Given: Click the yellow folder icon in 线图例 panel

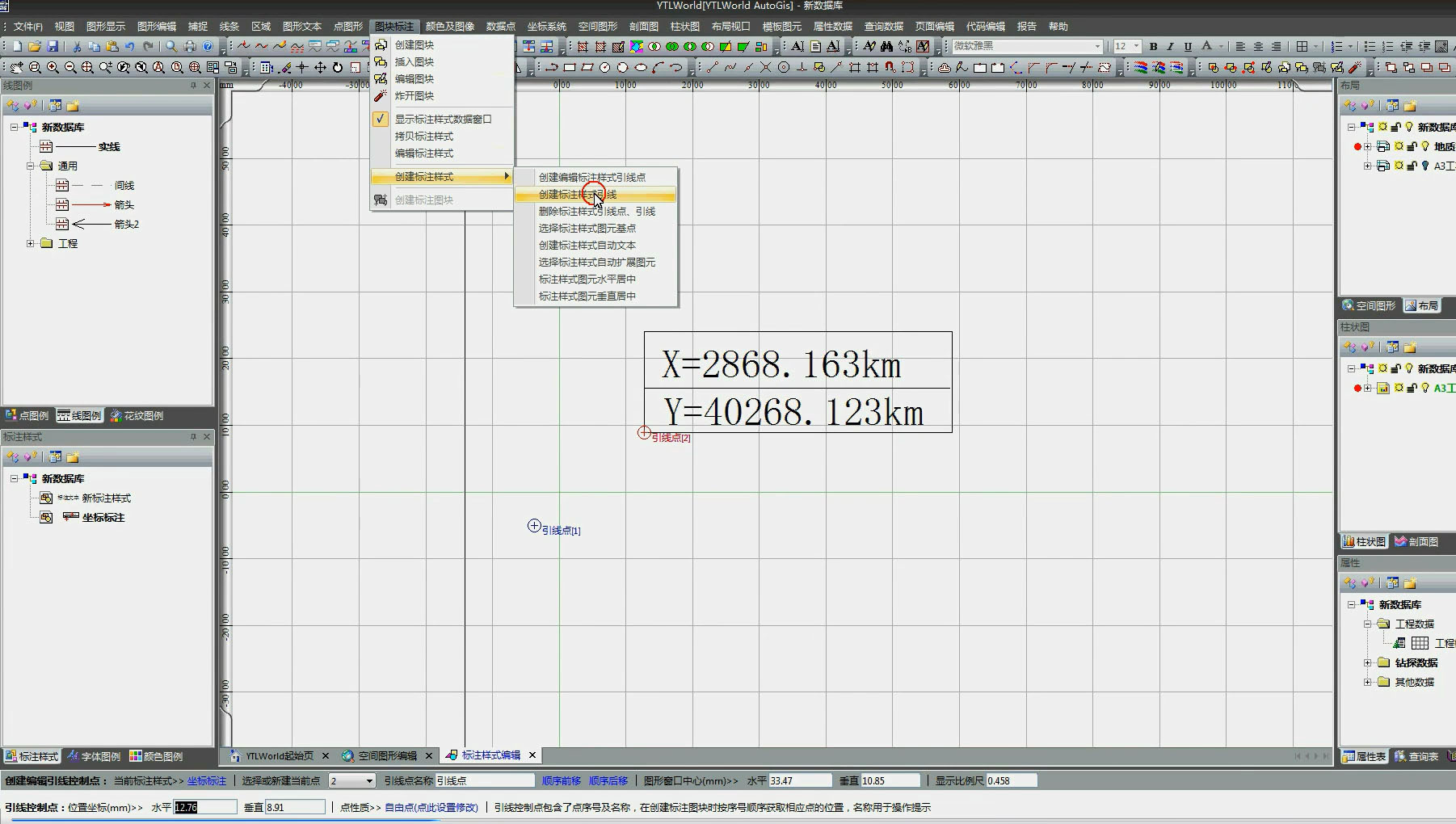Looking at the screenshot, I should (x=73, y=106).
